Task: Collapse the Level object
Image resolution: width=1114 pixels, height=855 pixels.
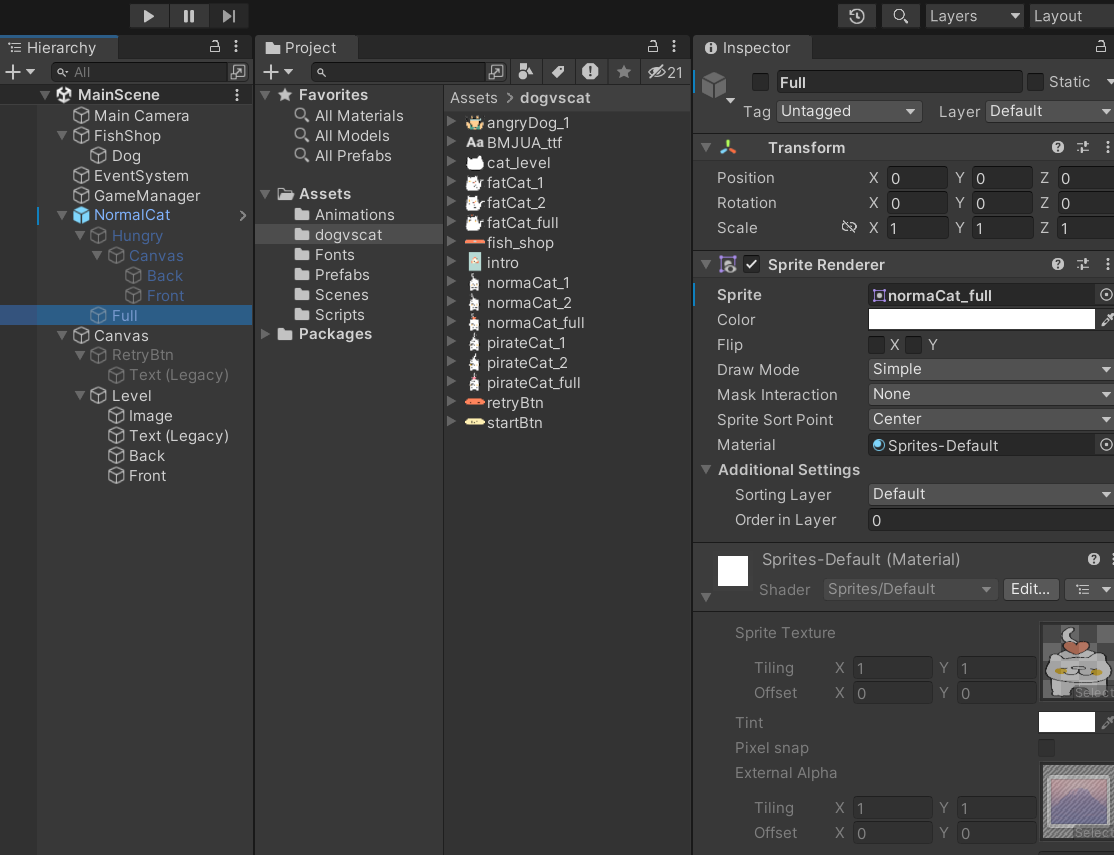Action: point(80,396)
